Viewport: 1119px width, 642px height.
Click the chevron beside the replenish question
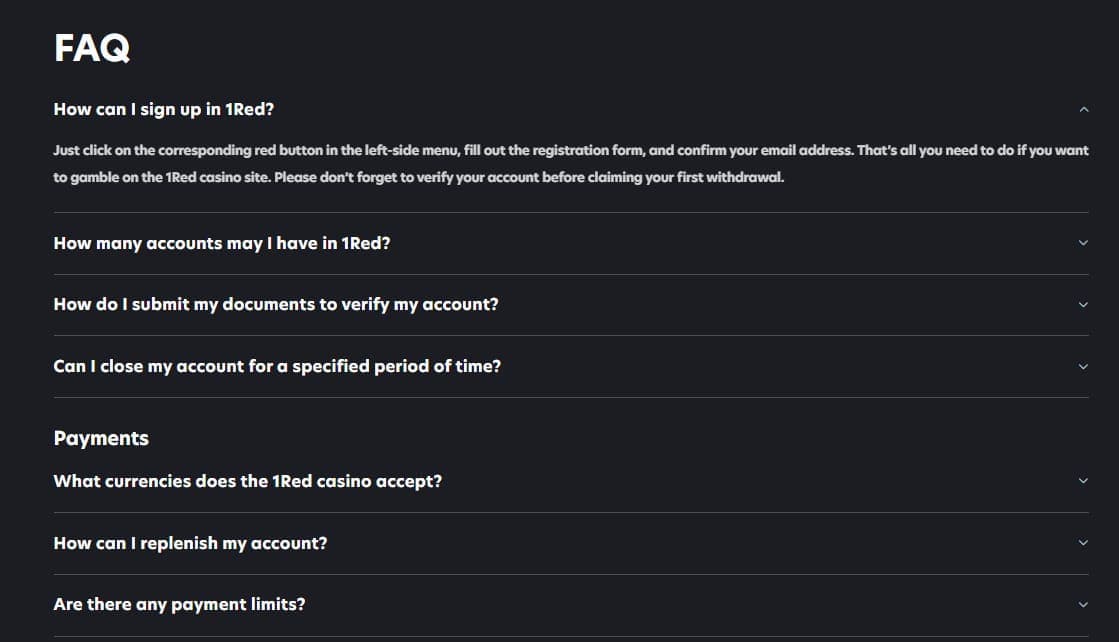1084,542
